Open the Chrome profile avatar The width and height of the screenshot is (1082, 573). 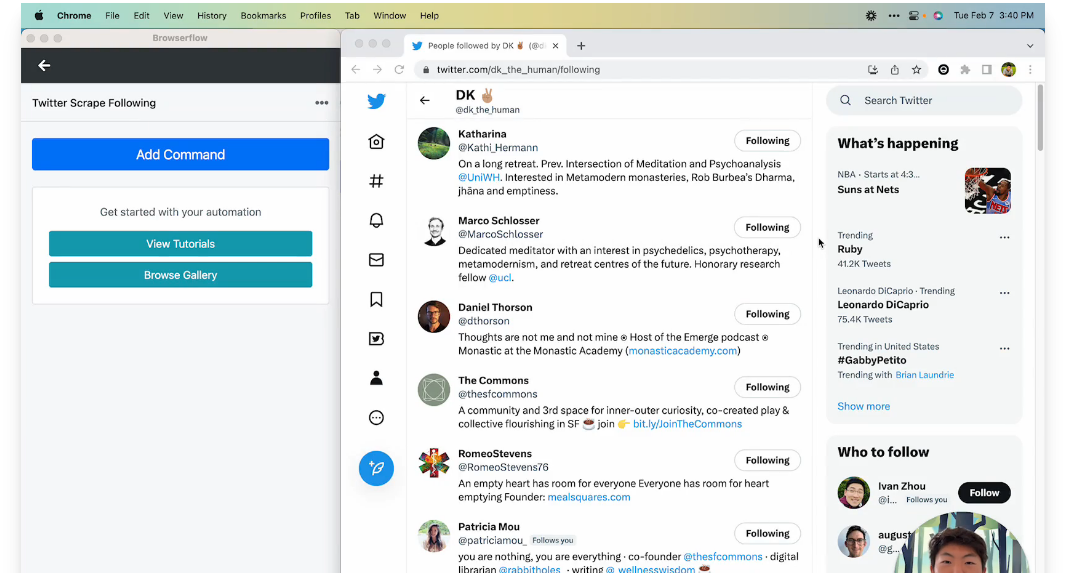(x=1008, y=69)
